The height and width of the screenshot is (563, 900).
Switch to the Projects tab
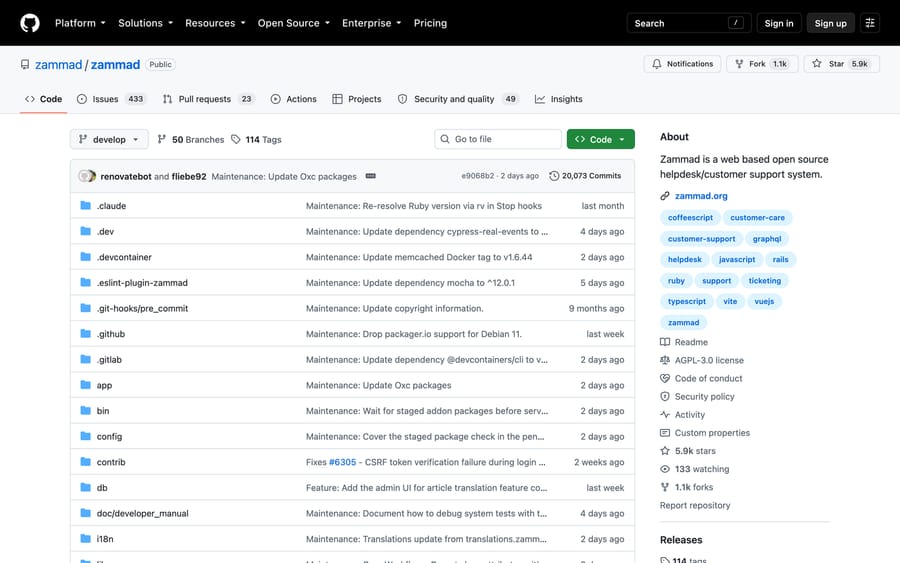356,99
